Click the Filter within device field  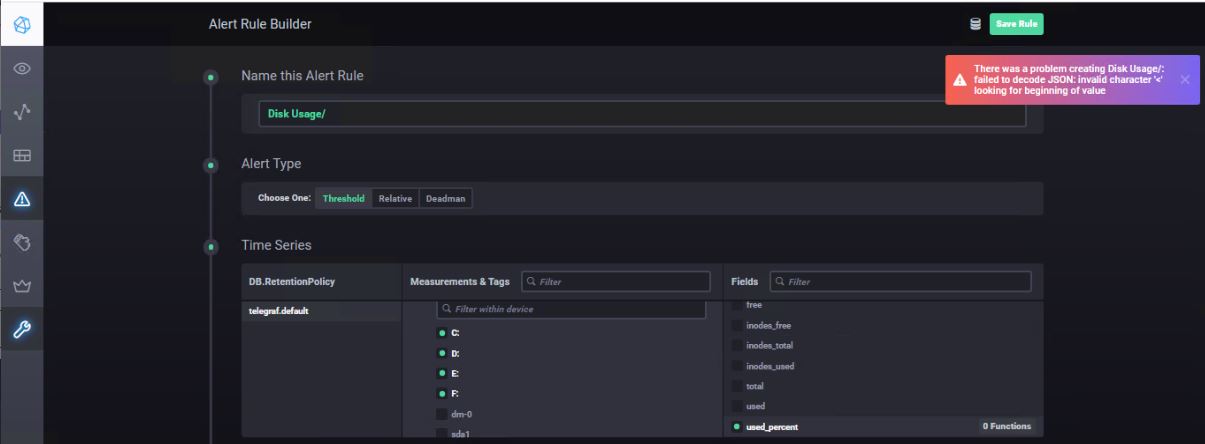pyautogui.click(x=571, y=309)
